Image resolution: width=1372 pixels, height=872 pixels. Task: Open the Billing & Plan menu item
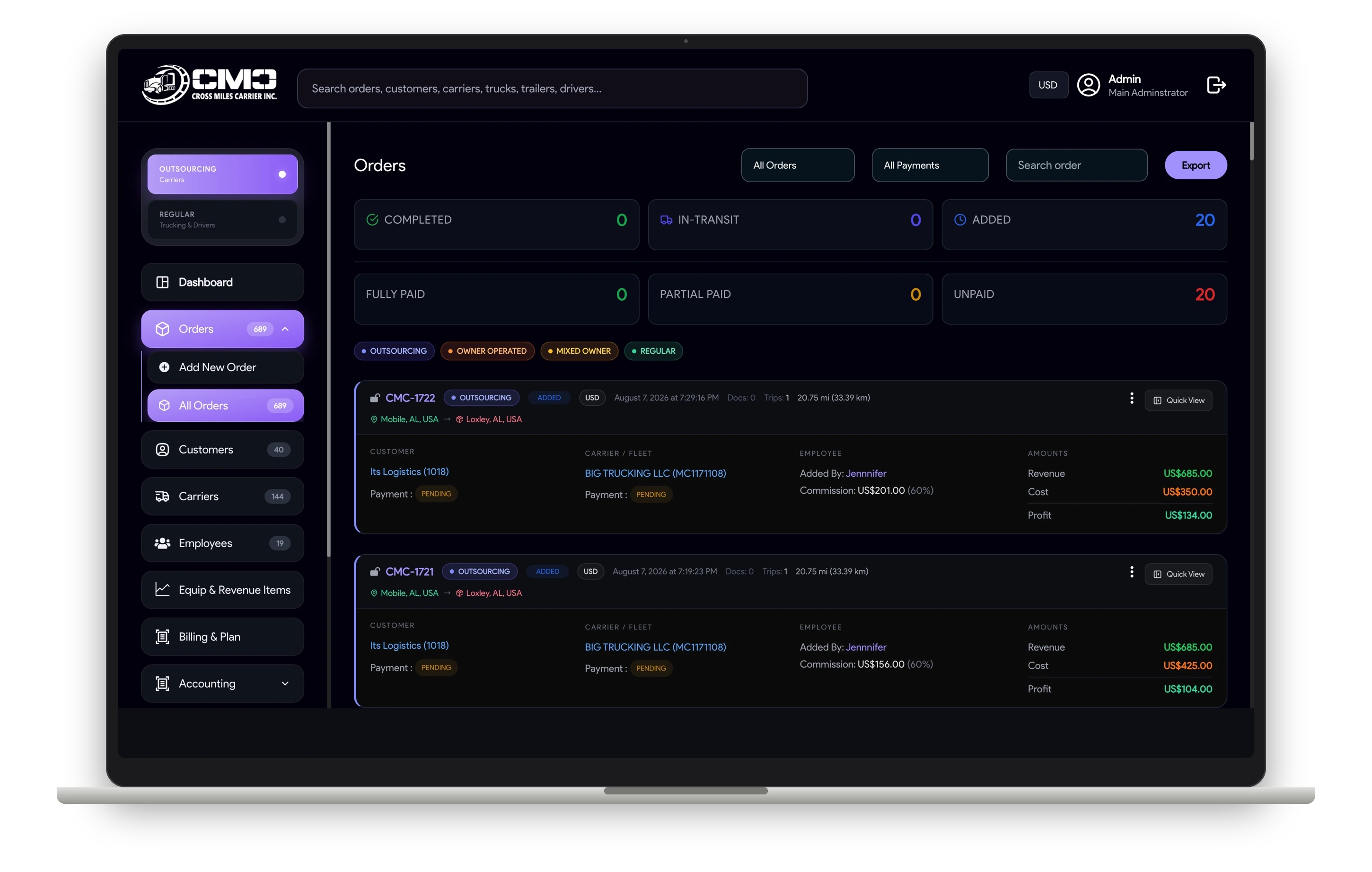coord(222,636)
